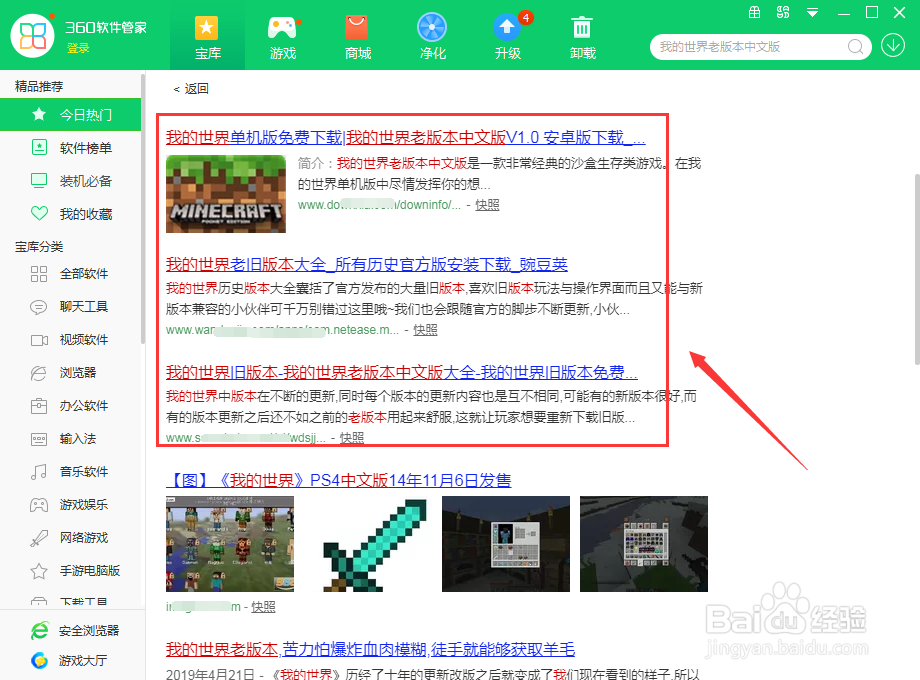Open the gift box icon in title bar
920x680 pixels.
pos(755,12)
